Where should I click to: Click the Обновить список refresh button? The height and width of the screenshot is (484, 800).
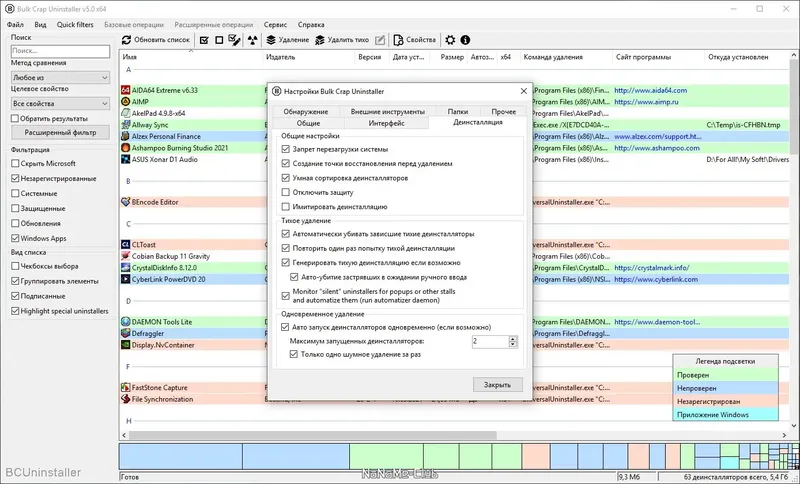click(156, 40)
